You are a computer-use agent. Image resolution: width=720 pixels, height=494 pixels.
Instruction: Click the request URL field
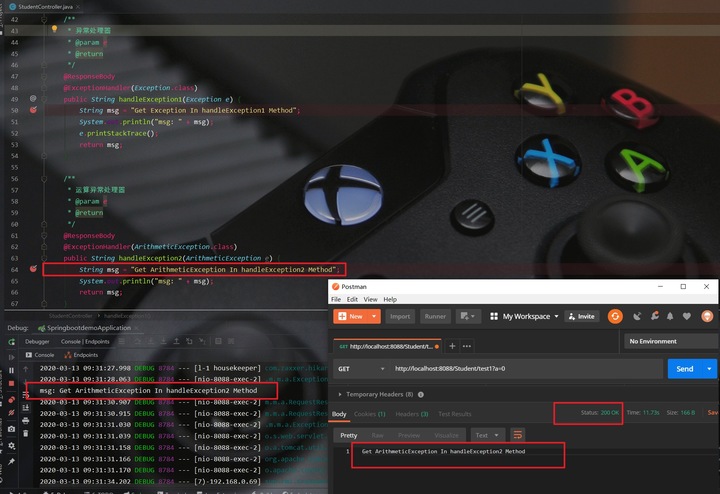[x=526, y=369]
